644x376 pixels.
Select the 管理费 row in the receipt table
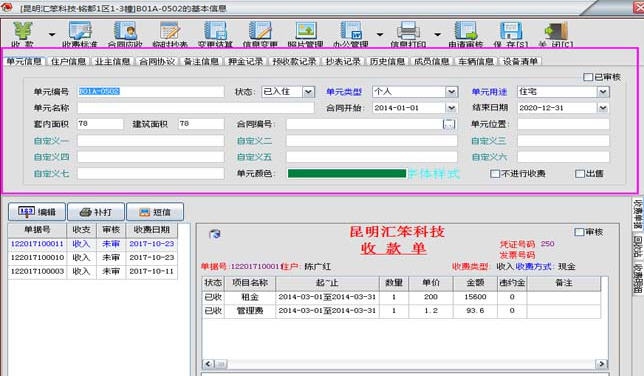coord(401,311)
